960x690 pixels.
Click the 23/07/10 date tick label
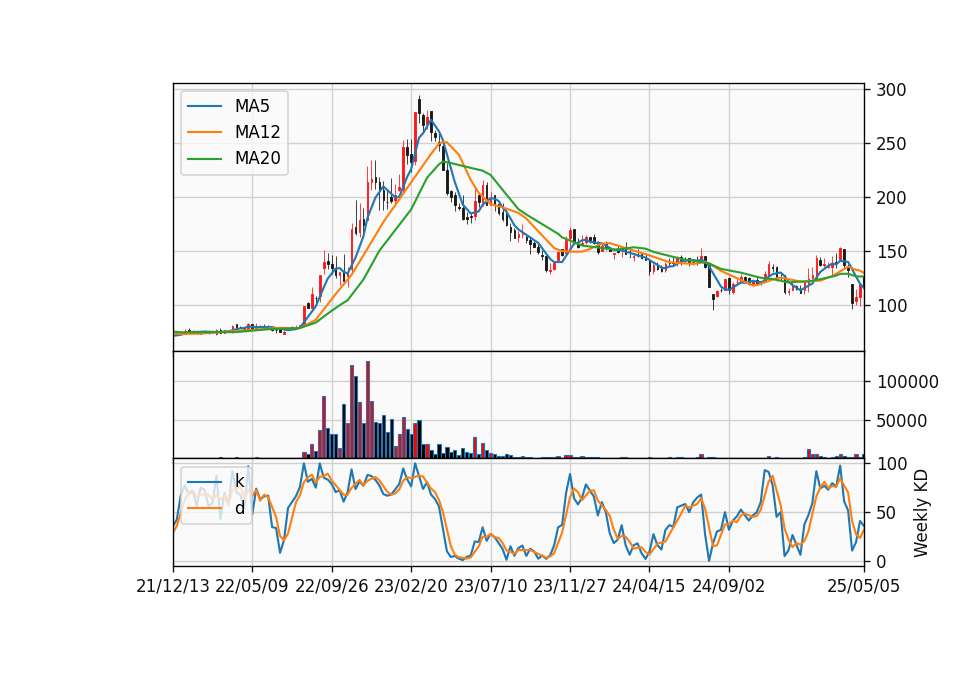pos(490,586)
